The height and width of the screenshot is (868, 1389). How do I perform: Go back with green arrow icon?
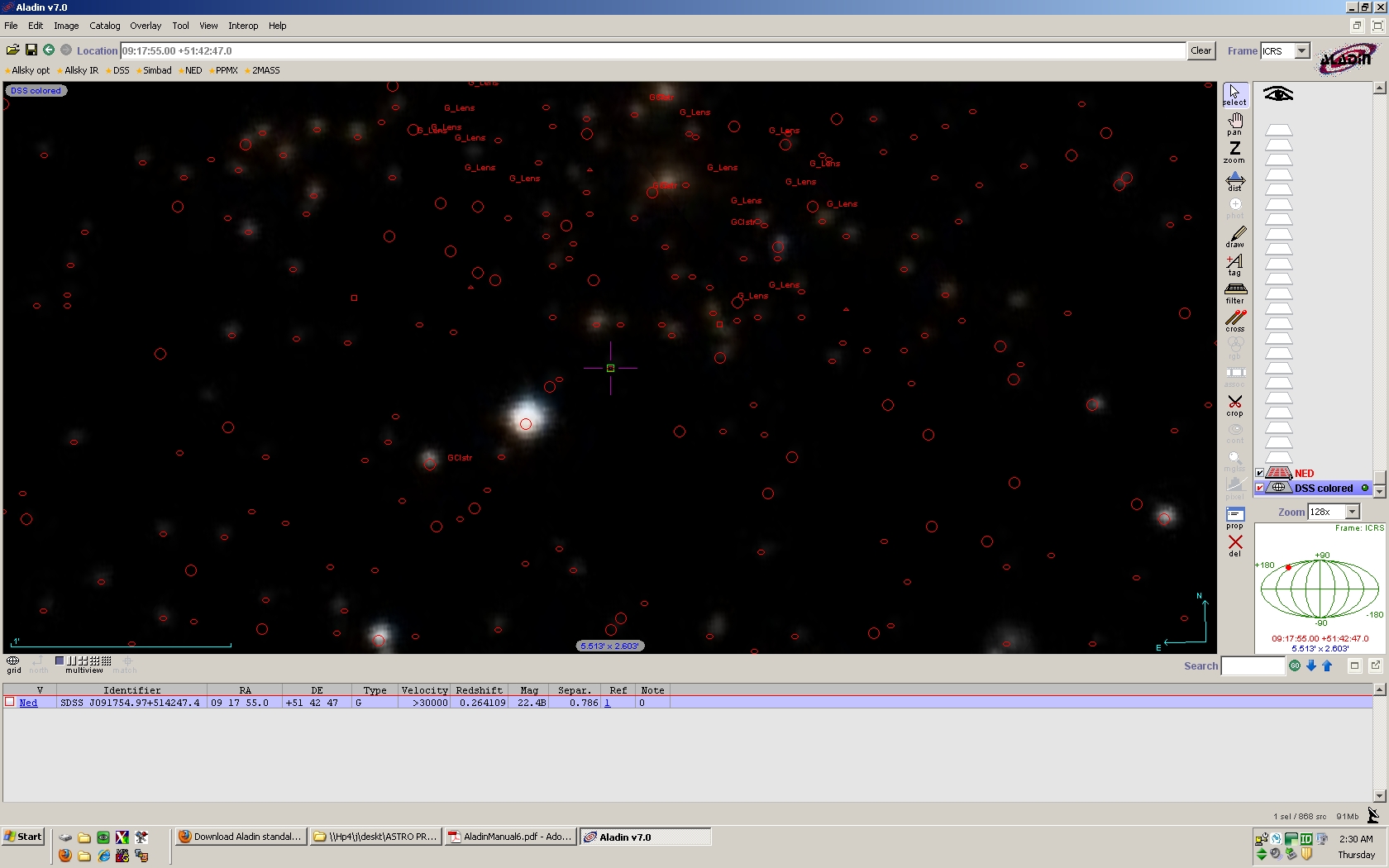click(49, 50)
